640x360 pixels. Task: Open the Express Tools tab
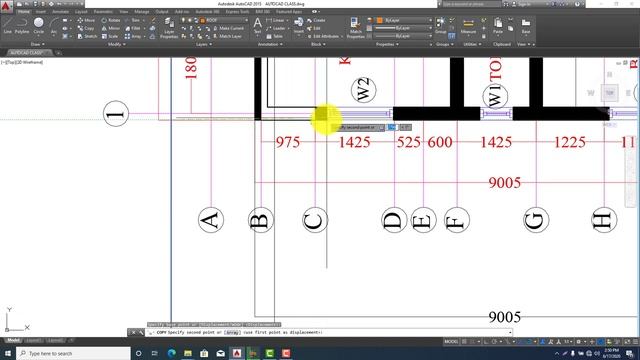tap(237, 12)
